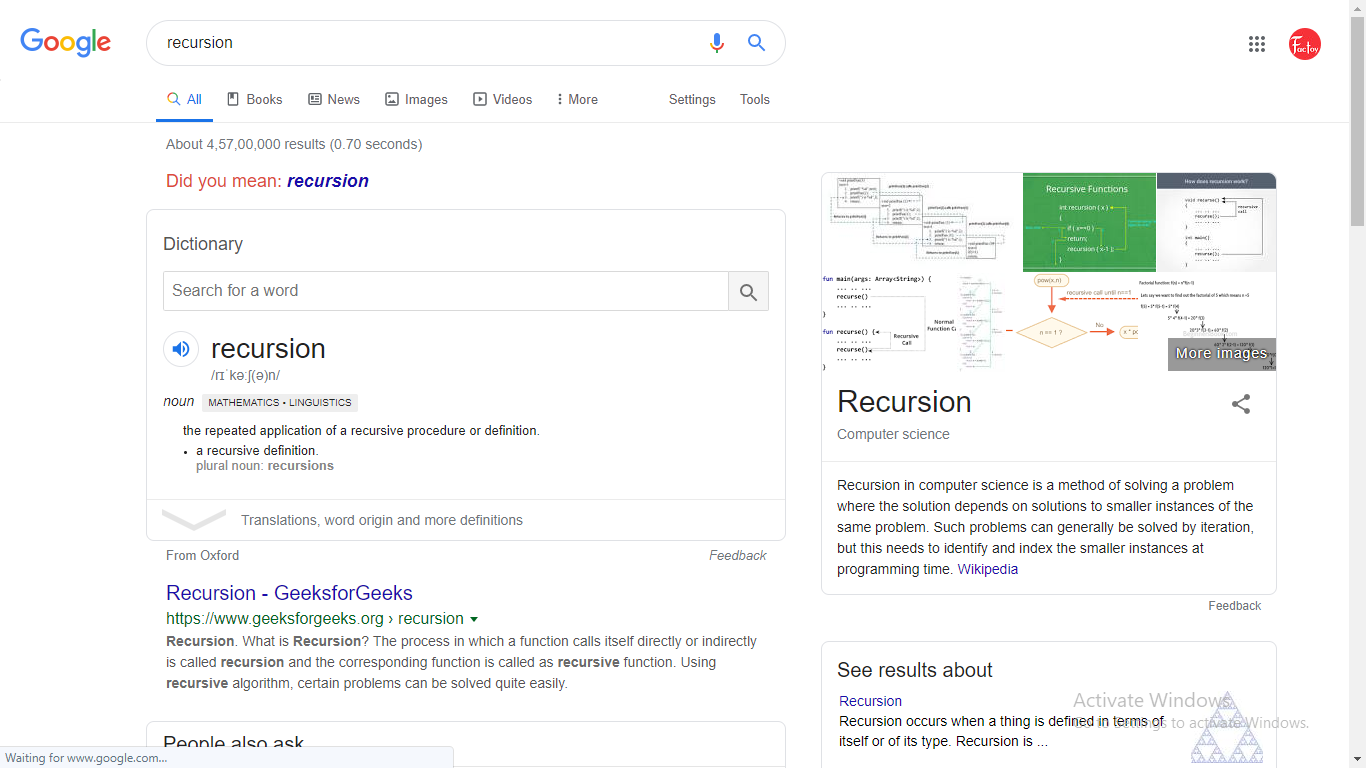Click the voice search microphone icon
1366x768 pixels.
coord(716,43)
